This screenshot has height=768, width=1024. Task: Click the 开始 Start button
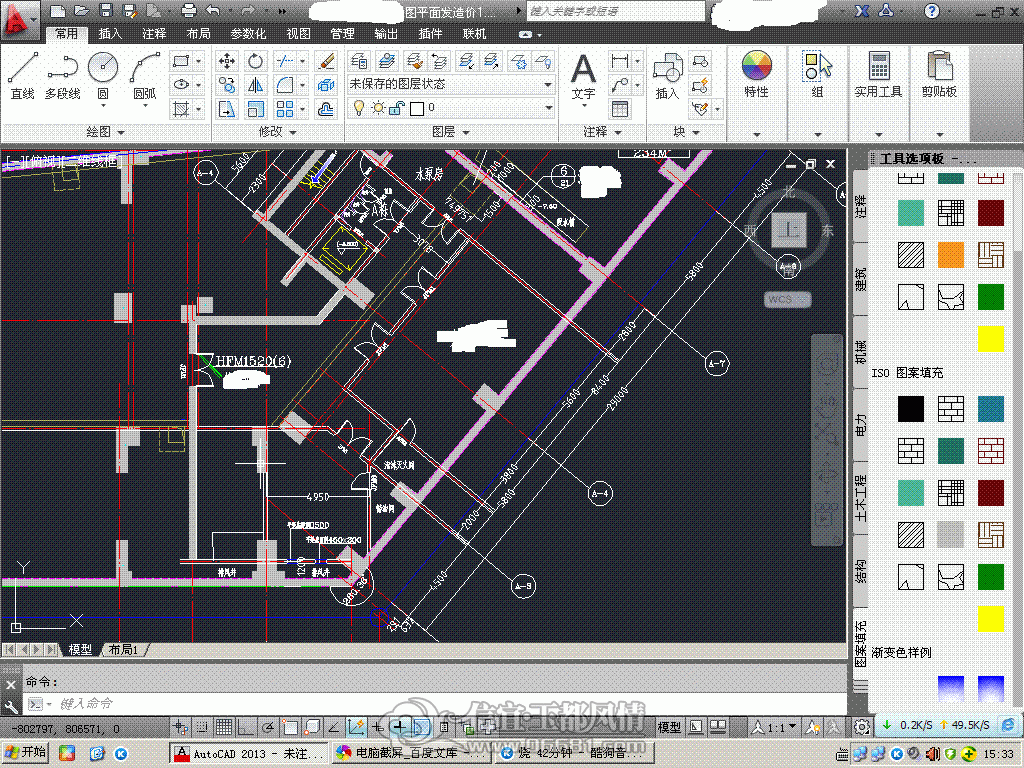(25, 753)
